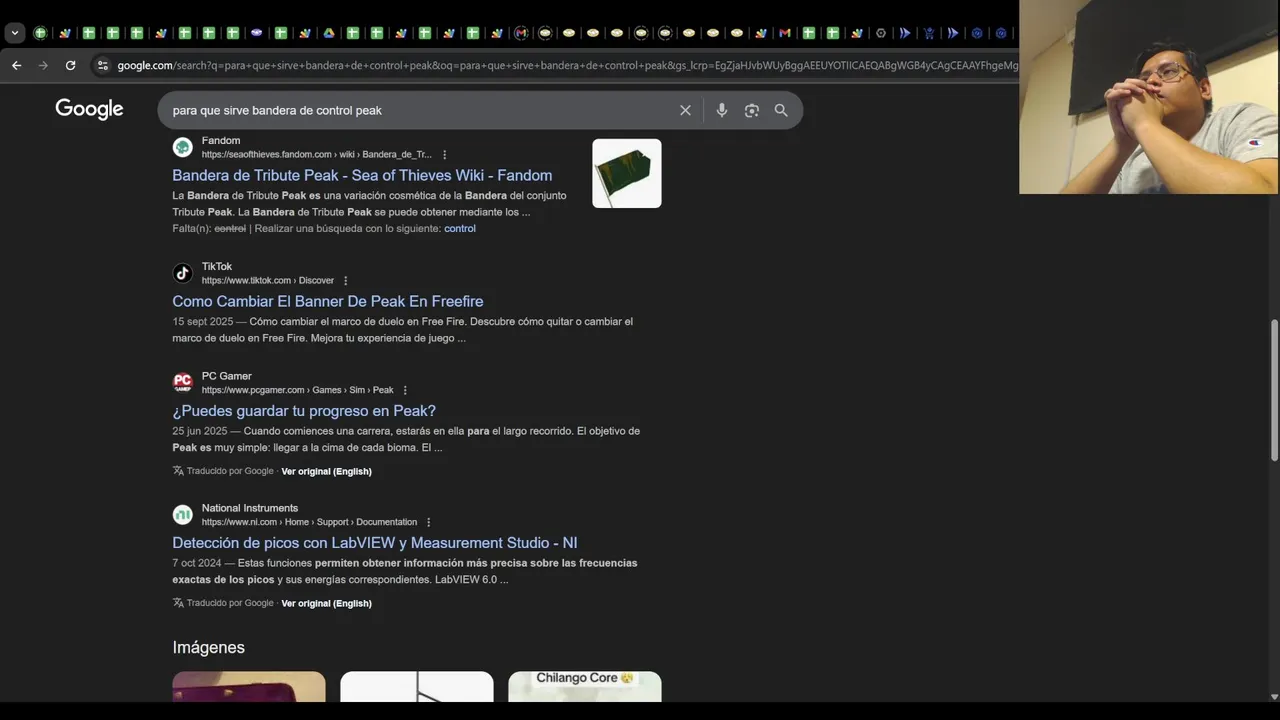
Task: Open the tab search chevron button
Action: [x=15, y=33]
